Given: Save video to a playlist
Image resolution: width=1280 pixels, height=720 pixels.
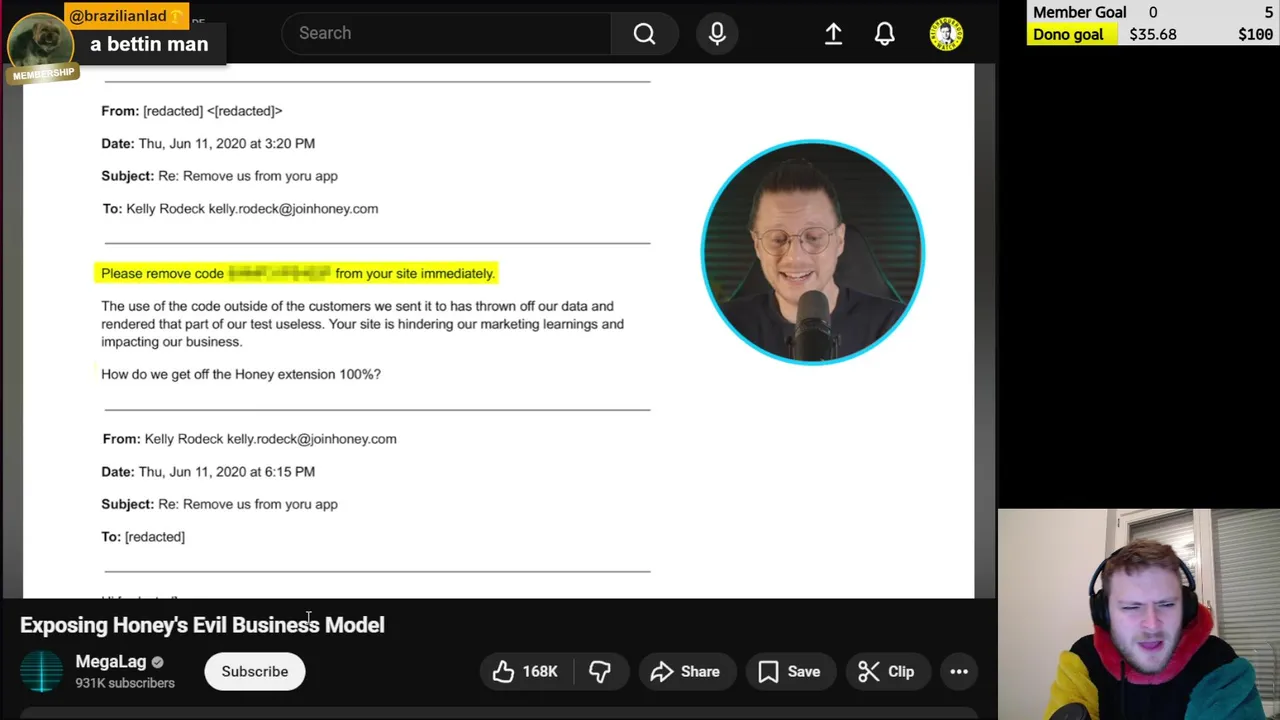Looking at the screenshot, I should pos(790,672).
